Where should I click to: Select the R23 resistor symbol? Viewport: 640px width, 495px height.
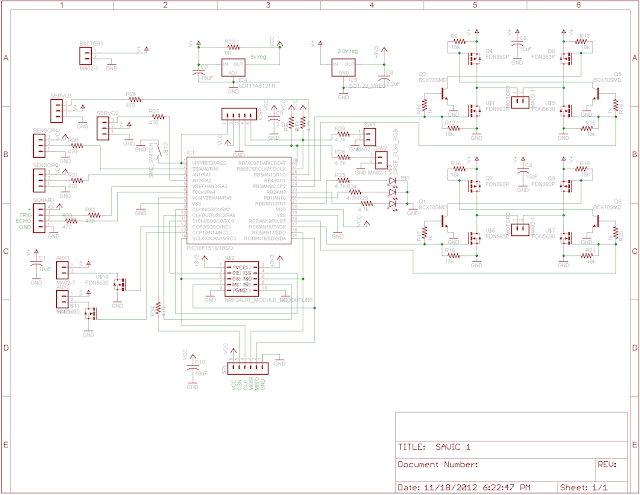pos(343,180)
